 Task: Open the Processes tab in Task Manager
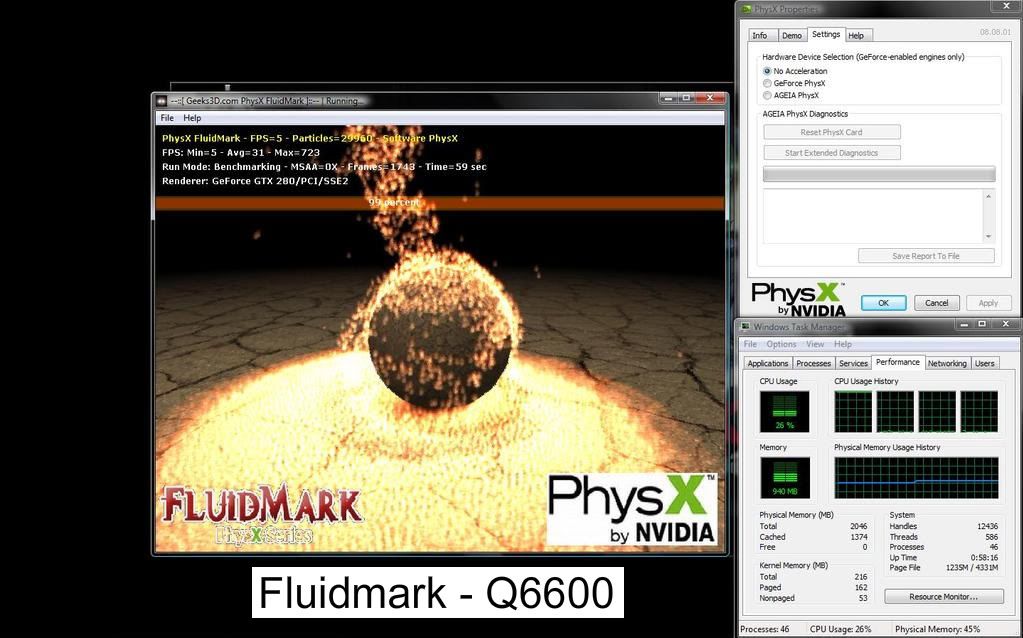[x=814, y=363]
